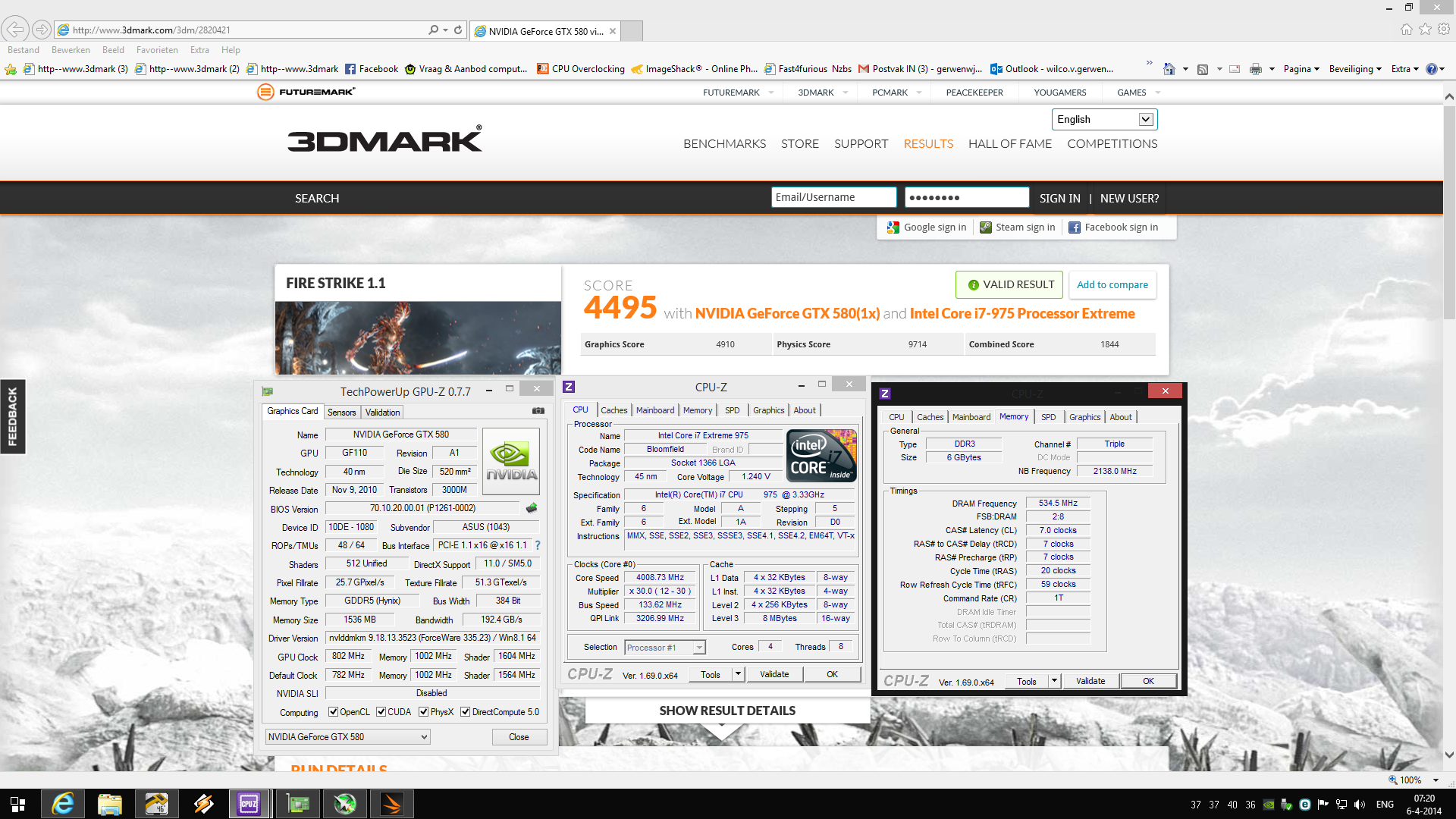
Task: Click the command bar Home house icon
Action: point(1169,69)
